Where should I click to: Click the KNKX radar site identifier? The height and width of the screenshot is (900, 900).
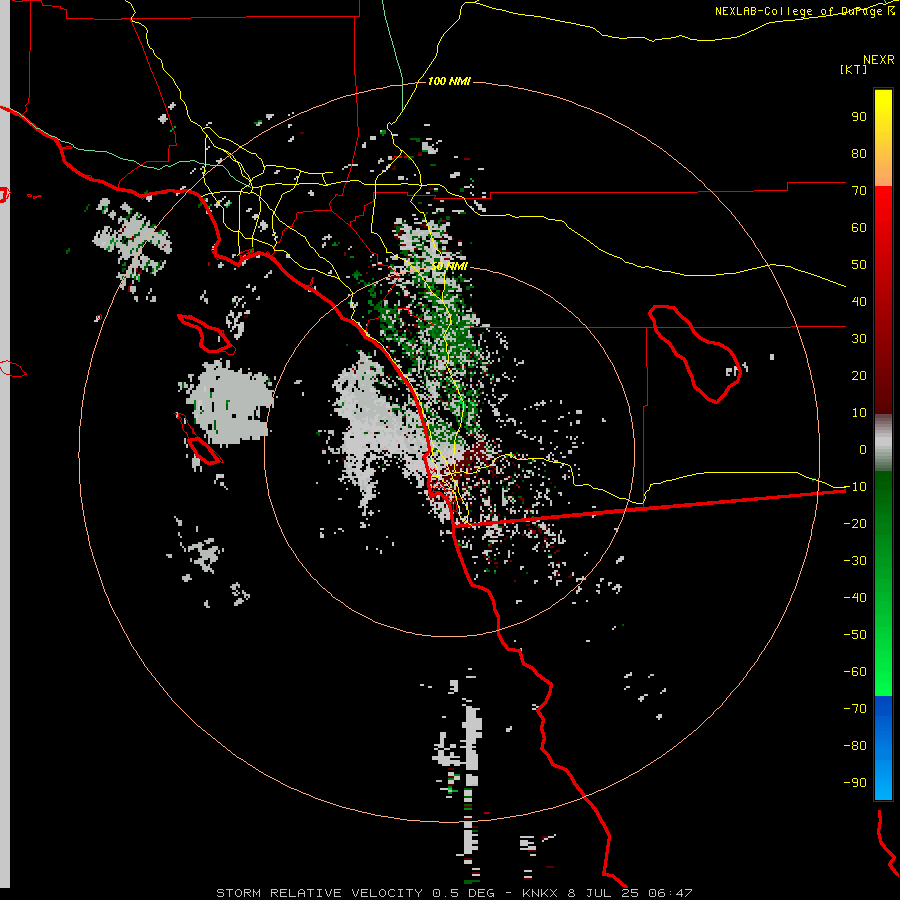(x=540, y=893)
